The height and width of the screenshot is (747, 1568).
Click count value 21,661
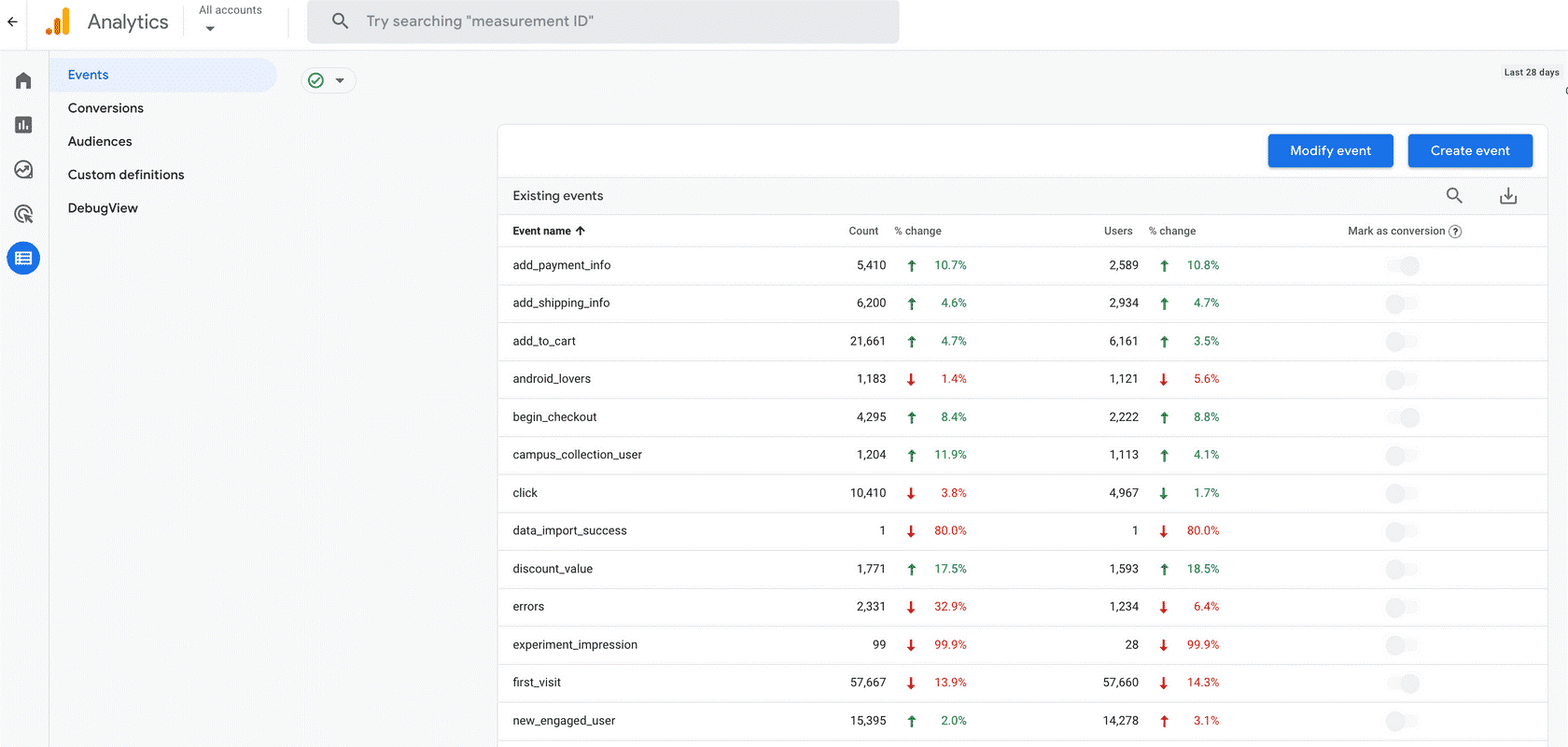tap(868, 342)
